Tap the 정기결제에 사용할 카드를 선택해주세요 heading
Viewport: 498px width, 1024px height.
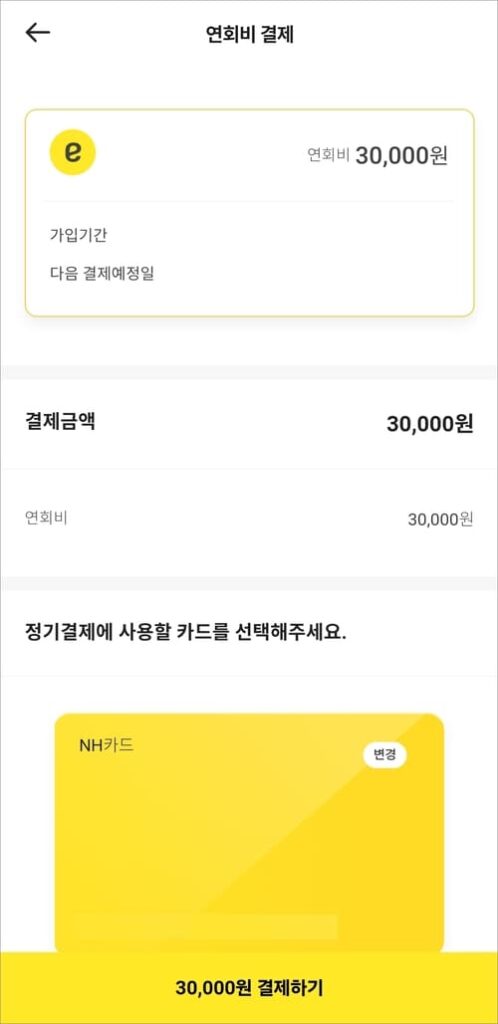pyautogui.click(x=185, y=633)
